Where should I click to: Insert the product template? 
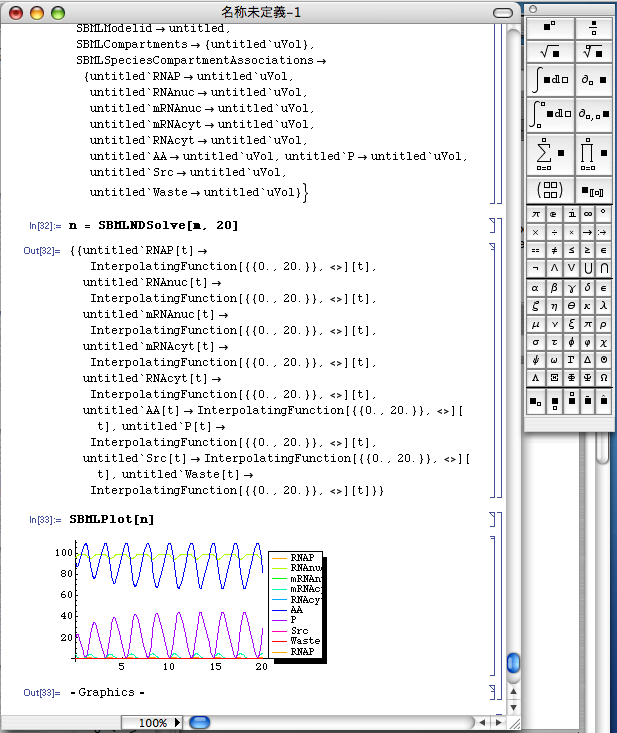(594, 153)
